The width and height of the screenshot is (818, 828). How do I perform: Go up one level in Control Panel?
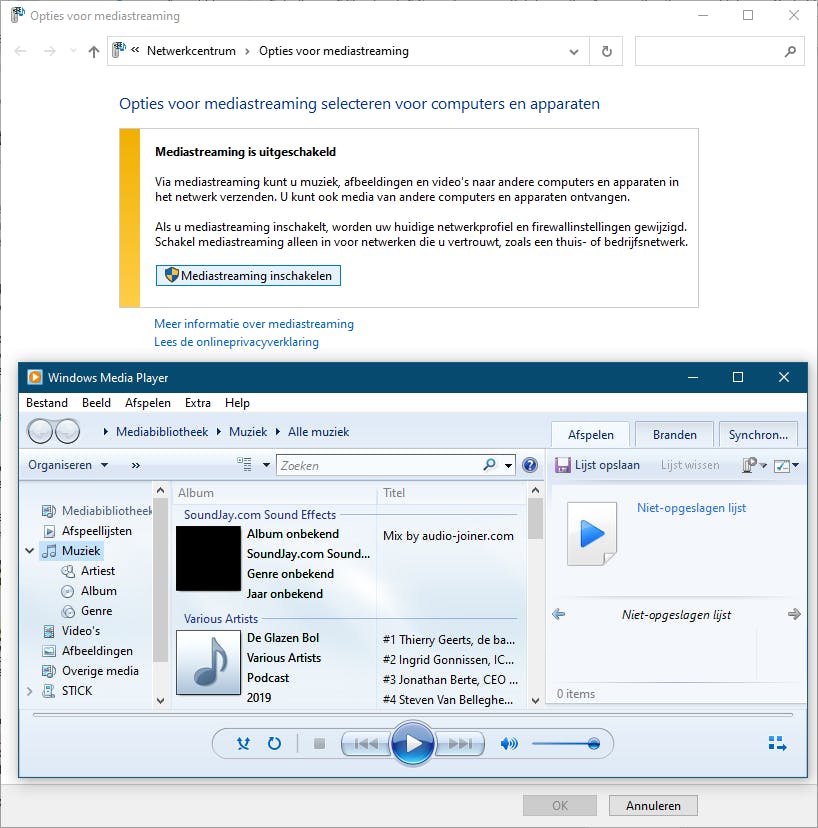(x=93, y=51)
